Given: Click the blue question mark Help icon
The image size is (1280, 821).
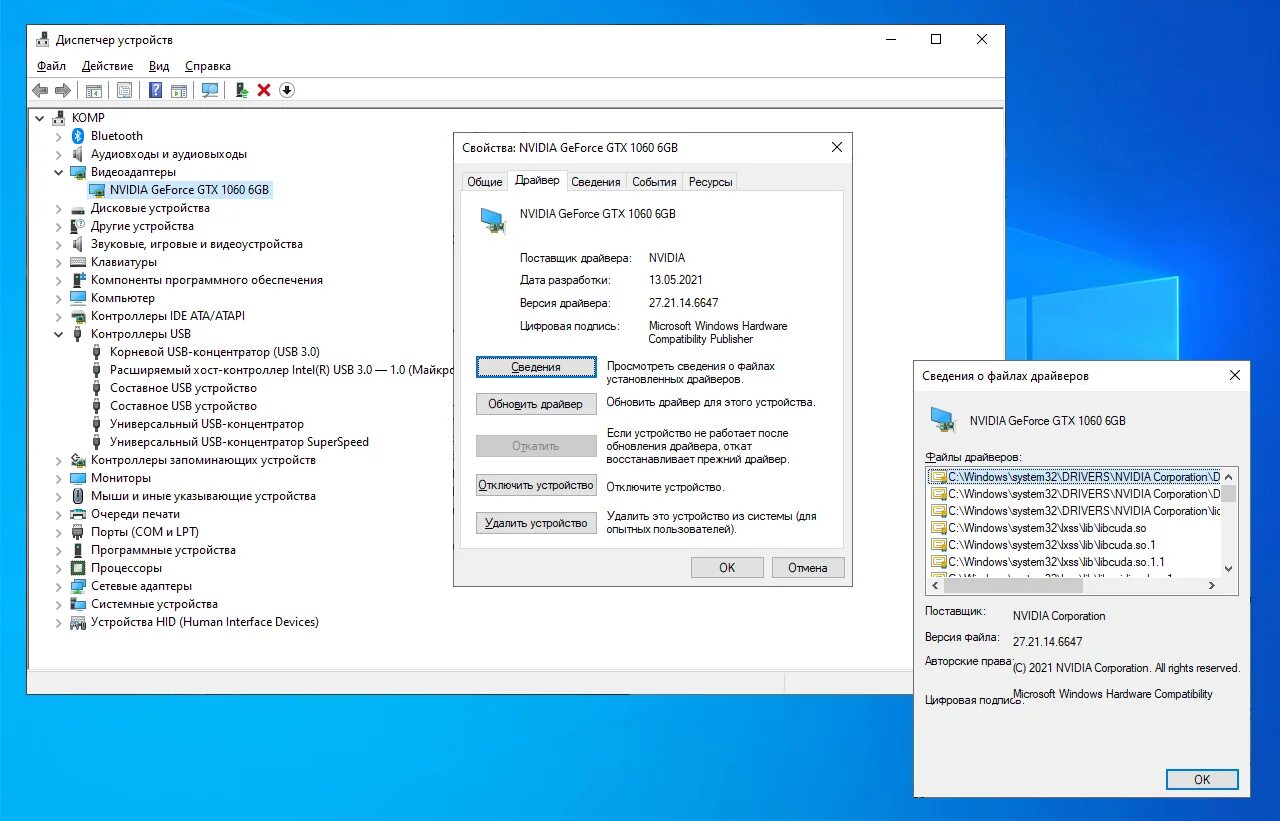Looking at the screenshot, I should click(155, 90).
